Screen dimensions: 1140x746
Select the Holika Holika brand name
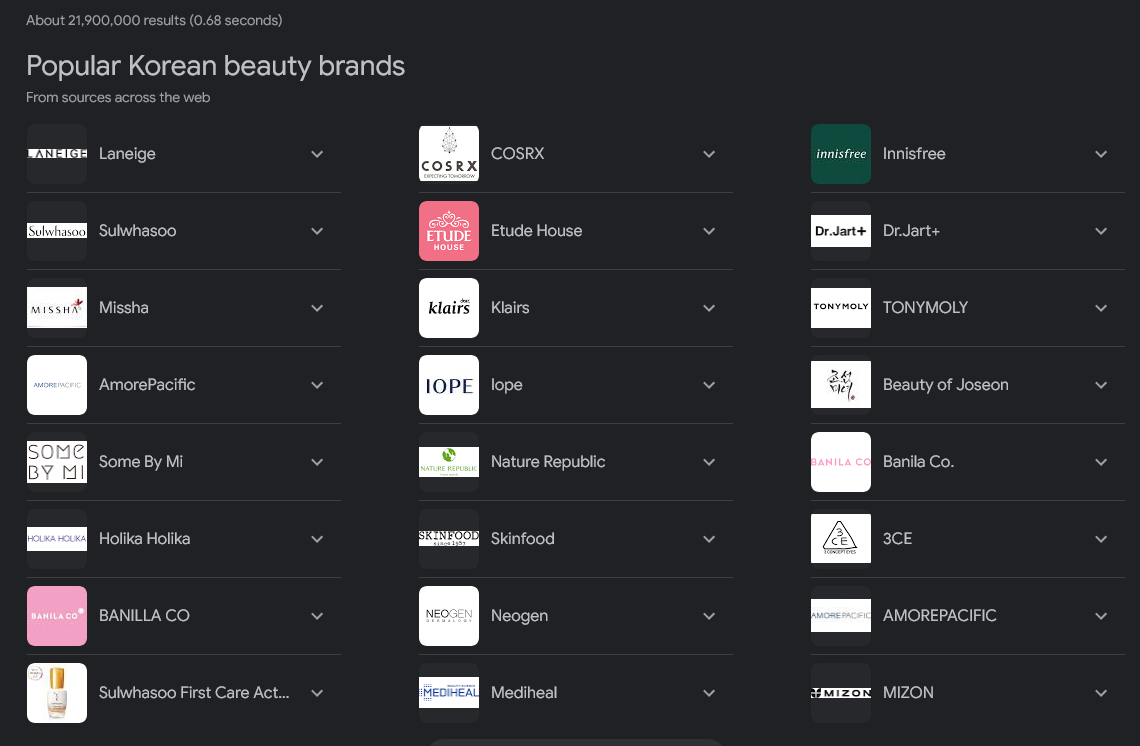coord(144,539)
